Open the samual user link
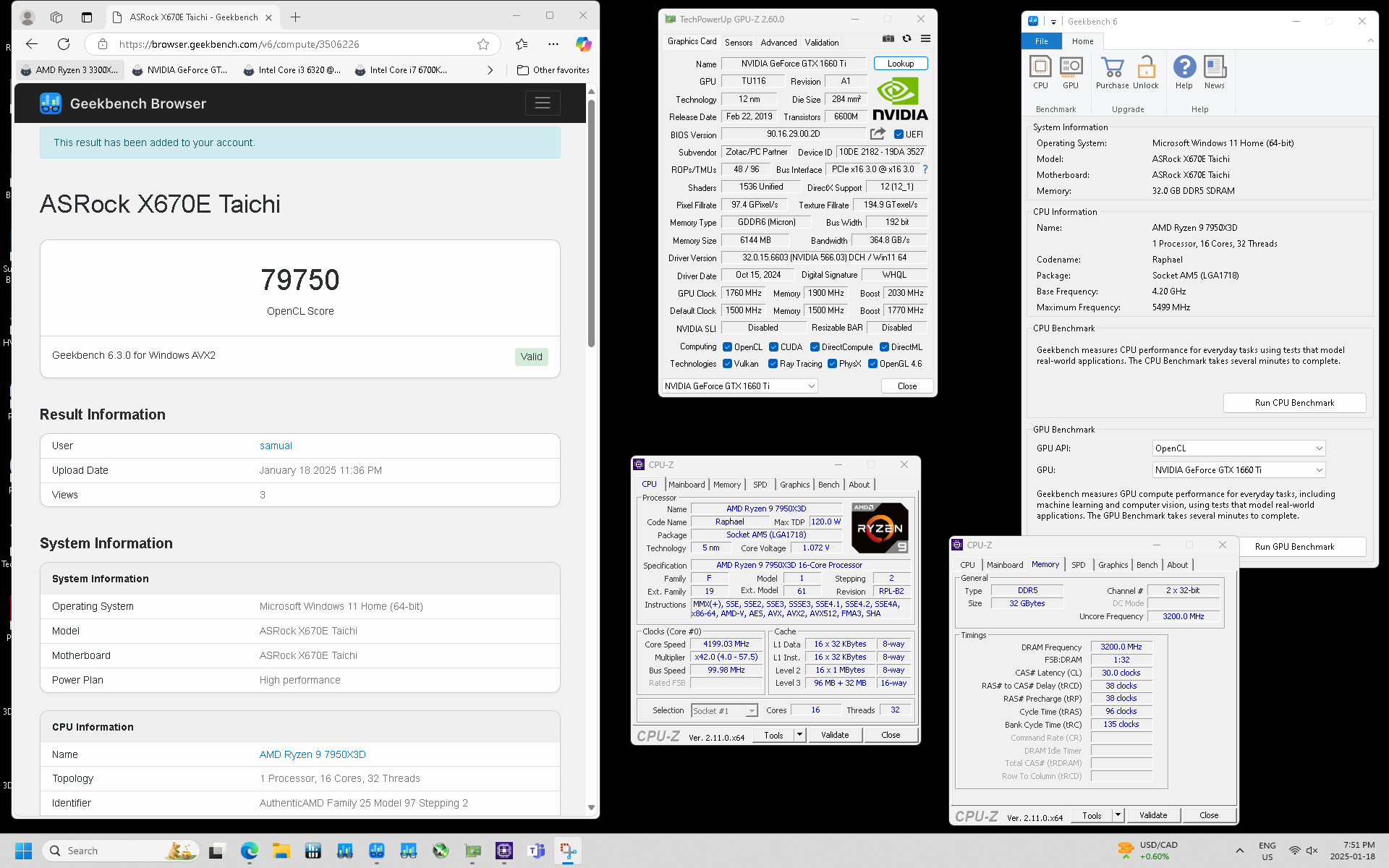This screenshot has height=868, width=1389. pyautogui.click(x=276, y=446)
